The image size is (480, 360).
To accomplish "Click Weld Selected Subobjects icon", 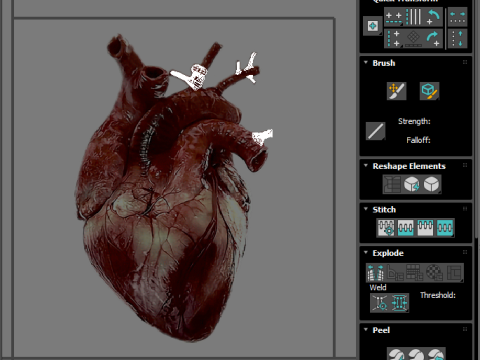I will [x=399, y=303].
